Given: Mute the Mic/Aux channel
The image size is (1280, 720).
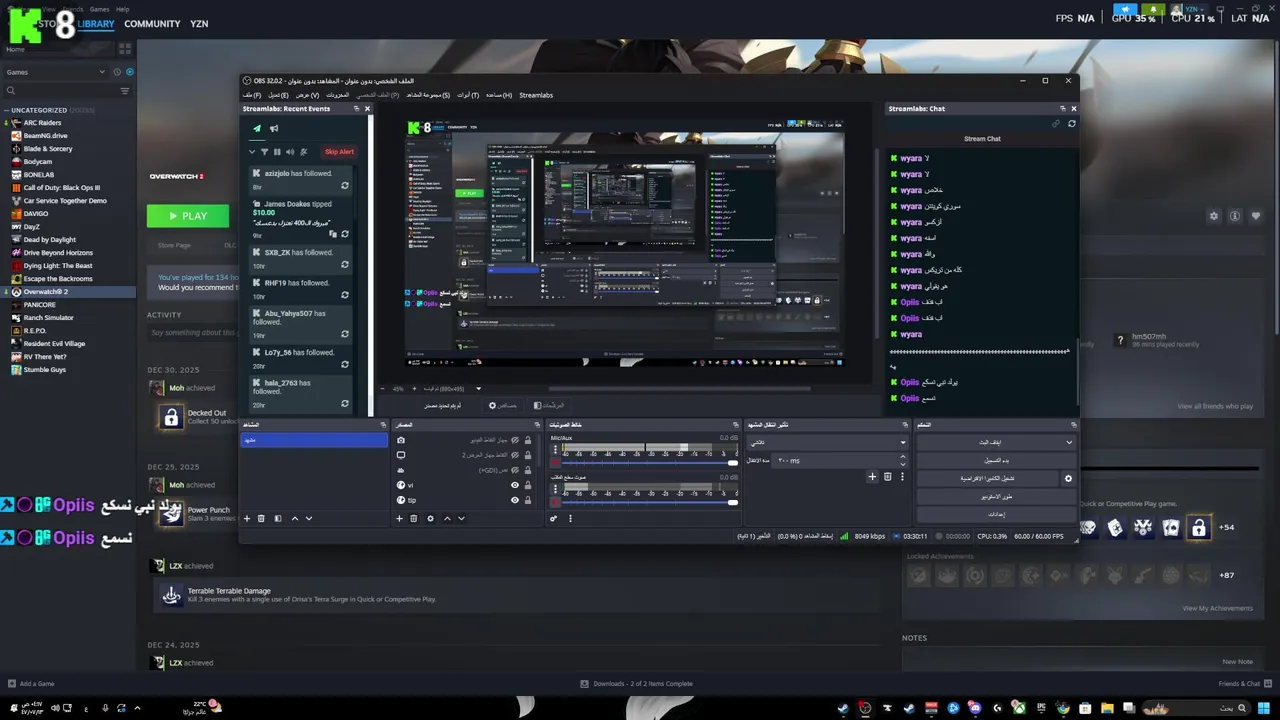Looking at the screenshot, I should coord(555,462).
